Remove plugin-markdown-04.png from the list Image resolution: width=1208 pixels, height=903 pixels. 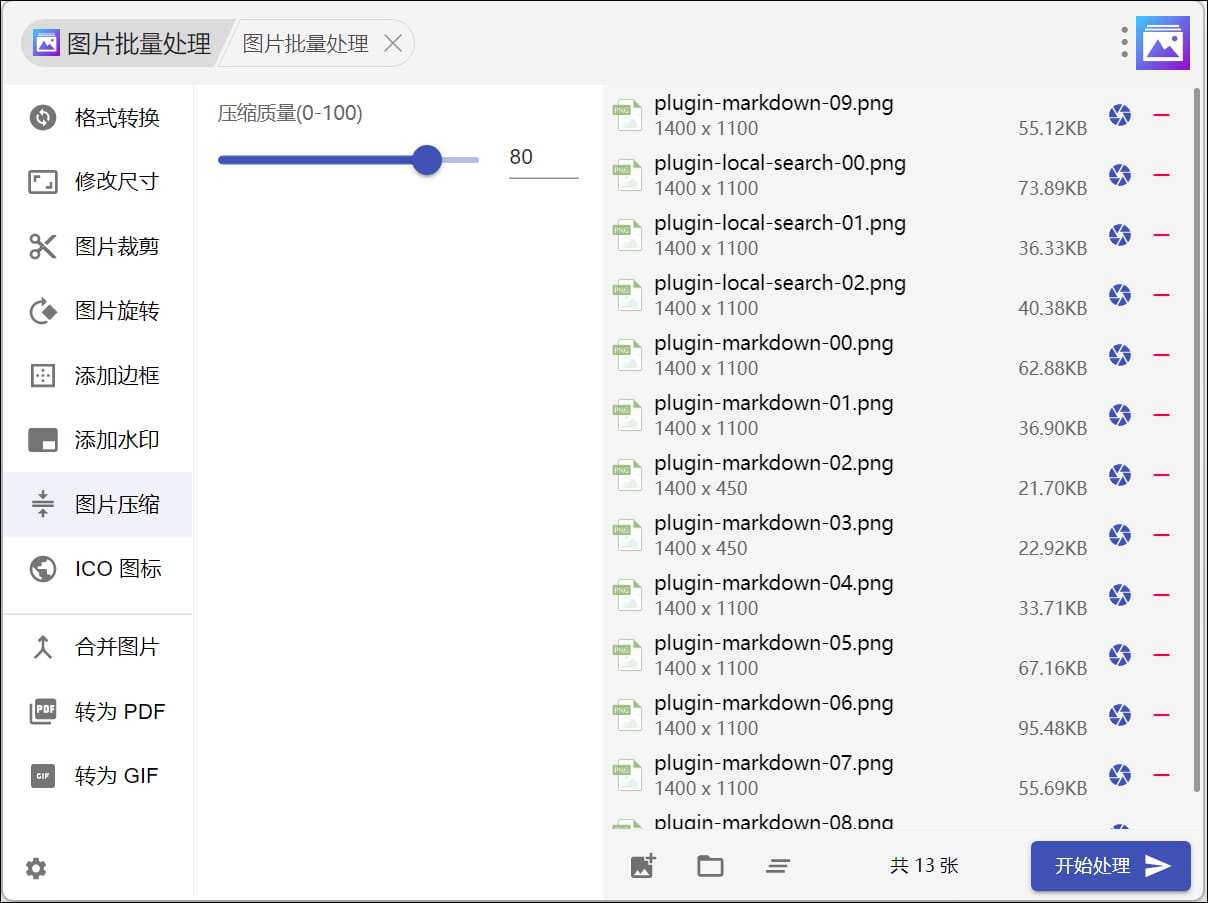1161,595
